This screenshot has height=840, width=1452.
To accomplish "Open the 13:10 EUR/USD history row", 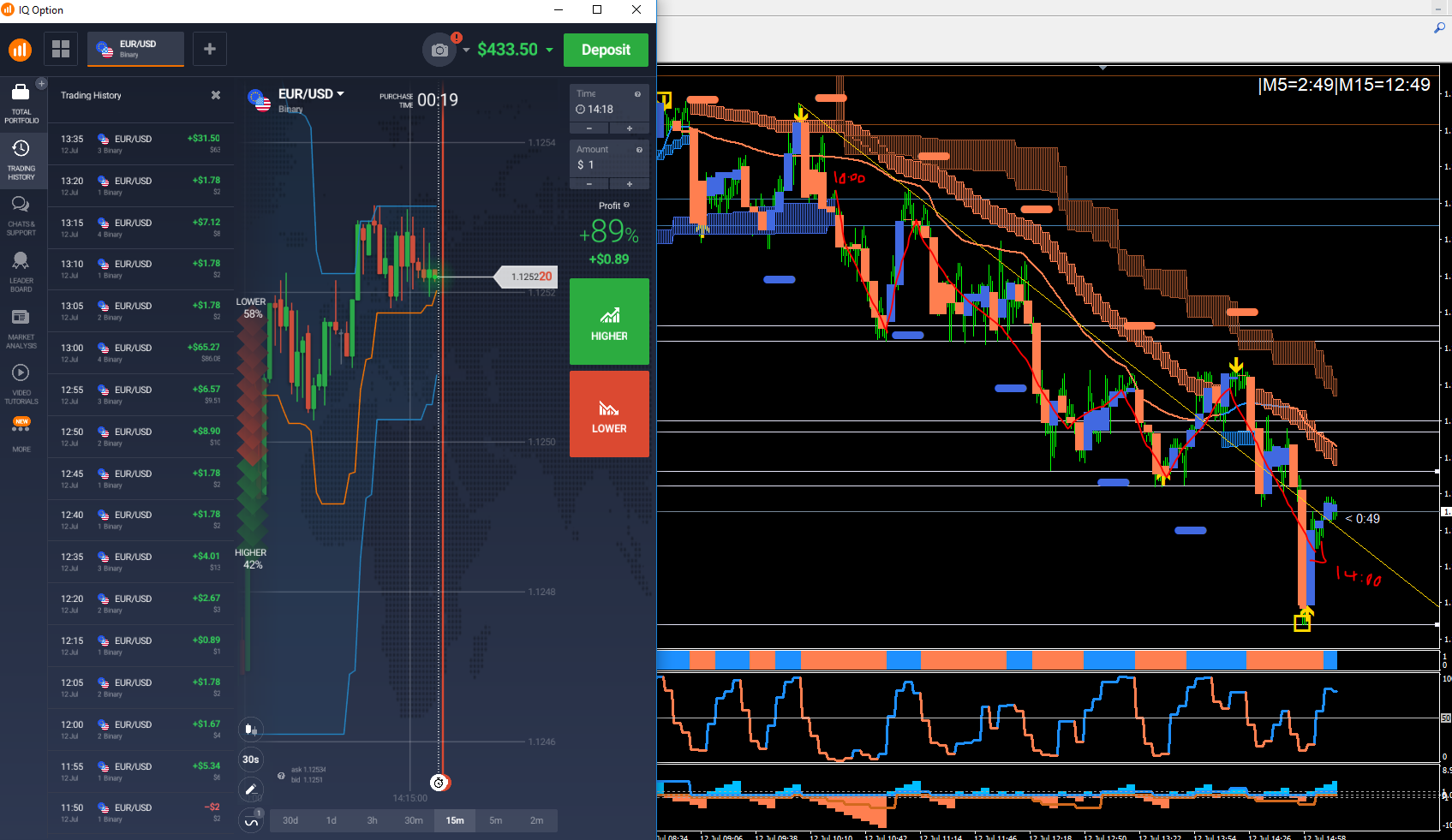I will [140, 269].
